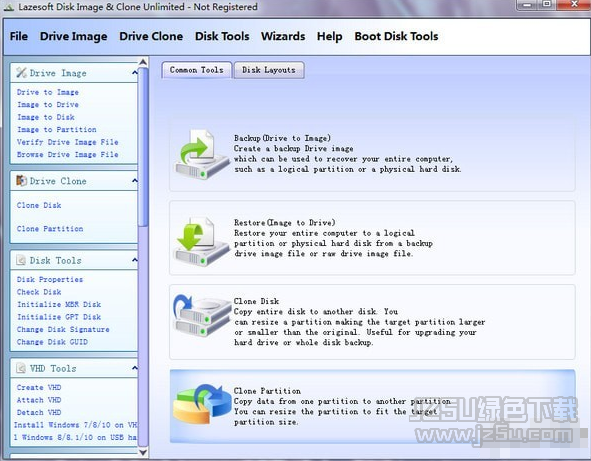Click the Check Disk link
591x461 pixels.
click(39, 292)
